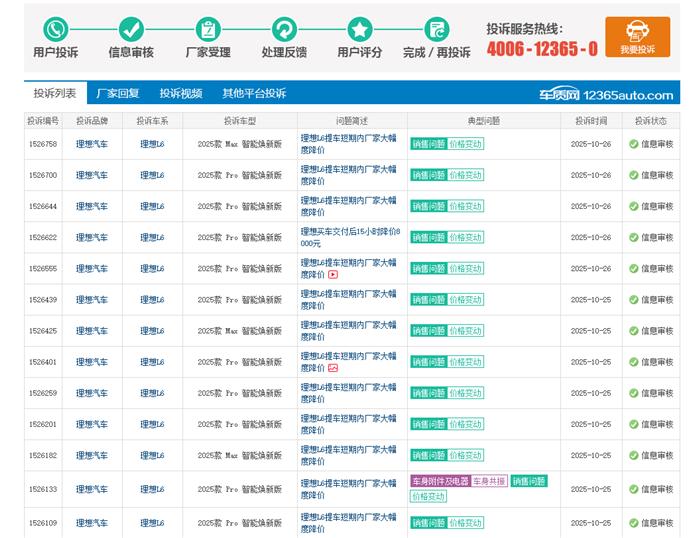Click the 厂家受理 clipboard icon
The image size is (700, 538).
[208, 29]
